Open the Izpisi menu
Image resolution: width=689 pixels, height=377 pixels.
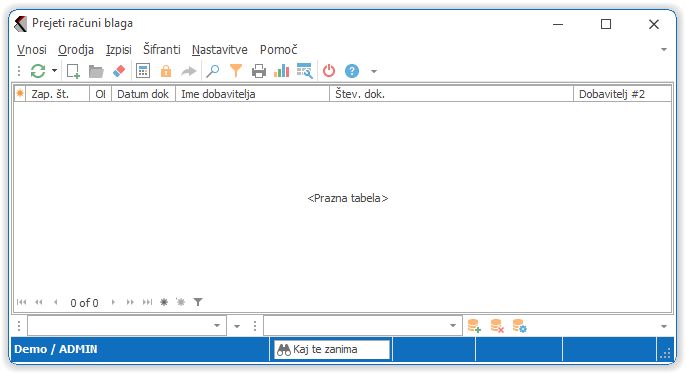[x=119, y=50]
